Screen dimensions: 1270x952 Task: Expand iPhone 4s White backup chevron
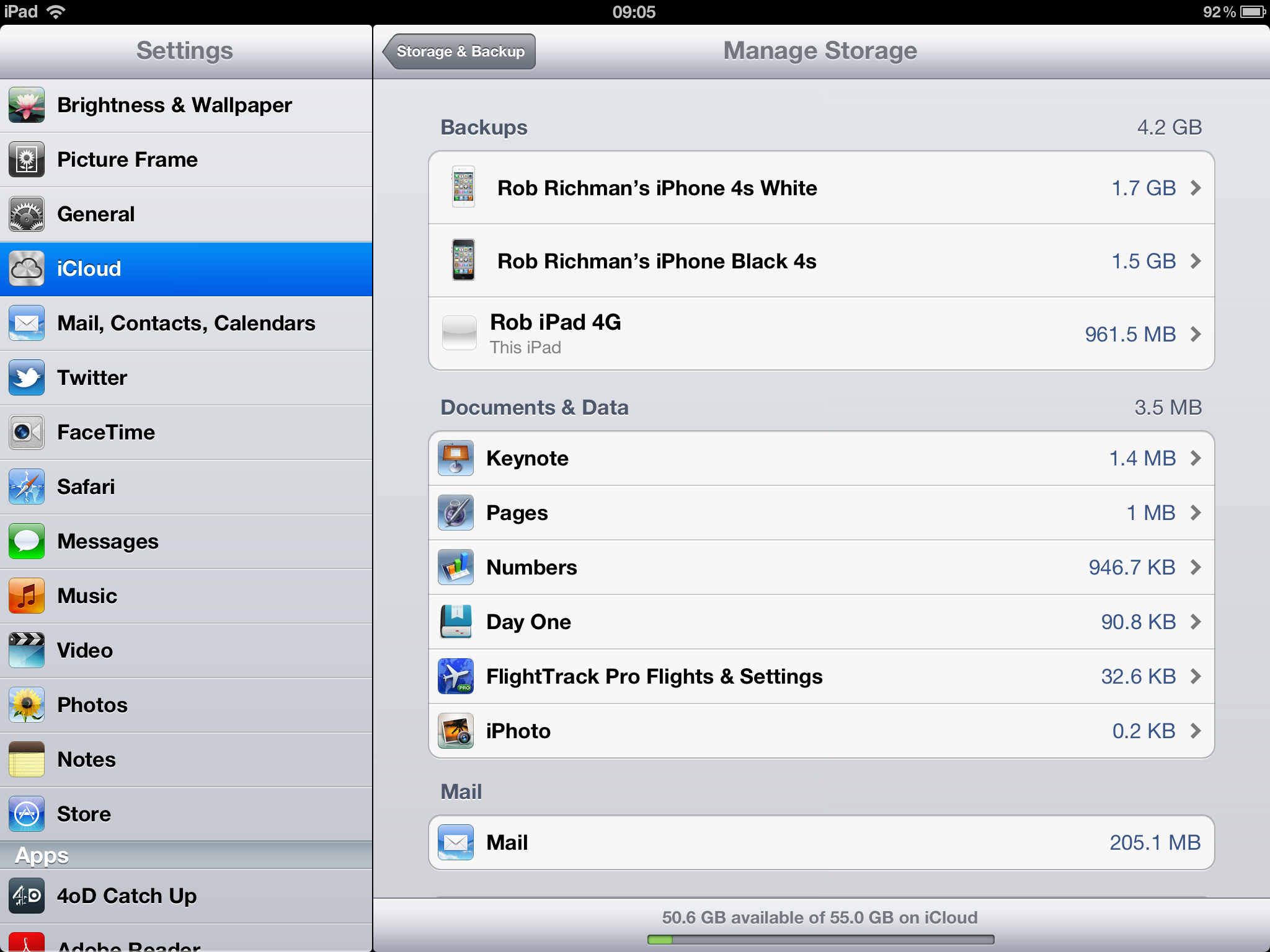1196,188
